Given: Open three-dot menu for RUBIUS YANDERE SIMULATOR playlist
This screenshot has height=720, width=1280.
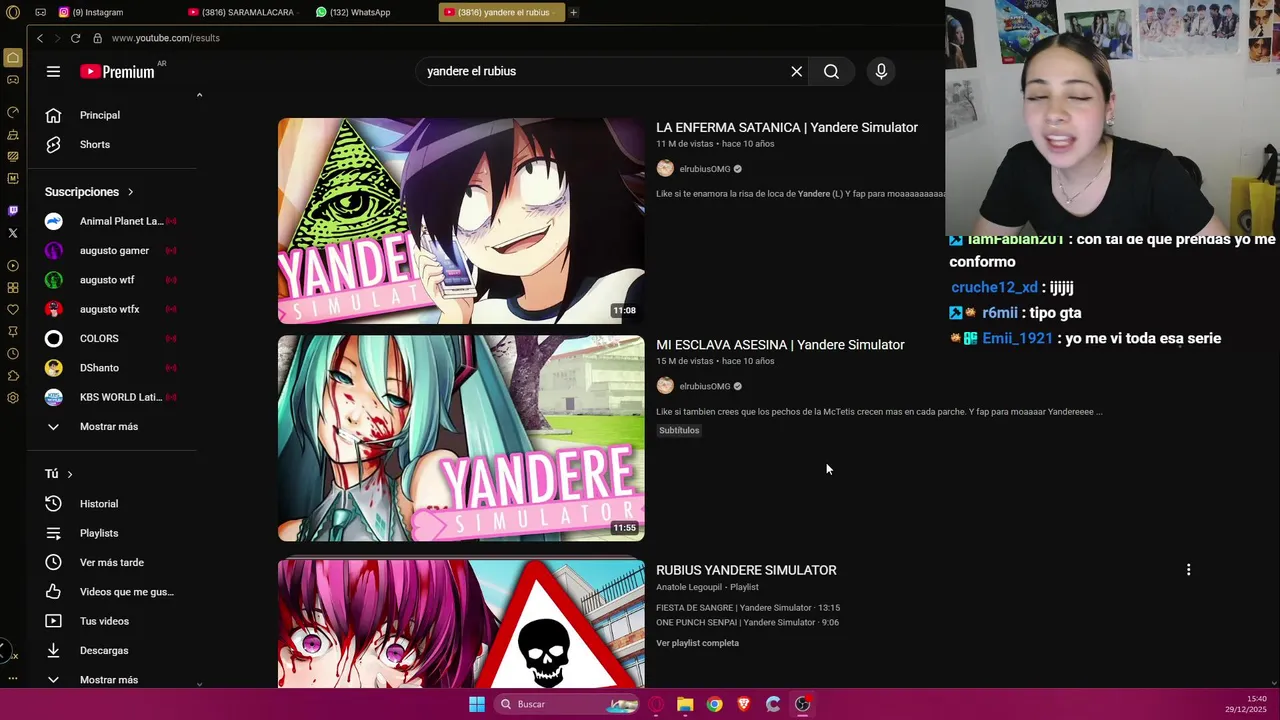Looking at the screenshot, I should [1188, 570].
